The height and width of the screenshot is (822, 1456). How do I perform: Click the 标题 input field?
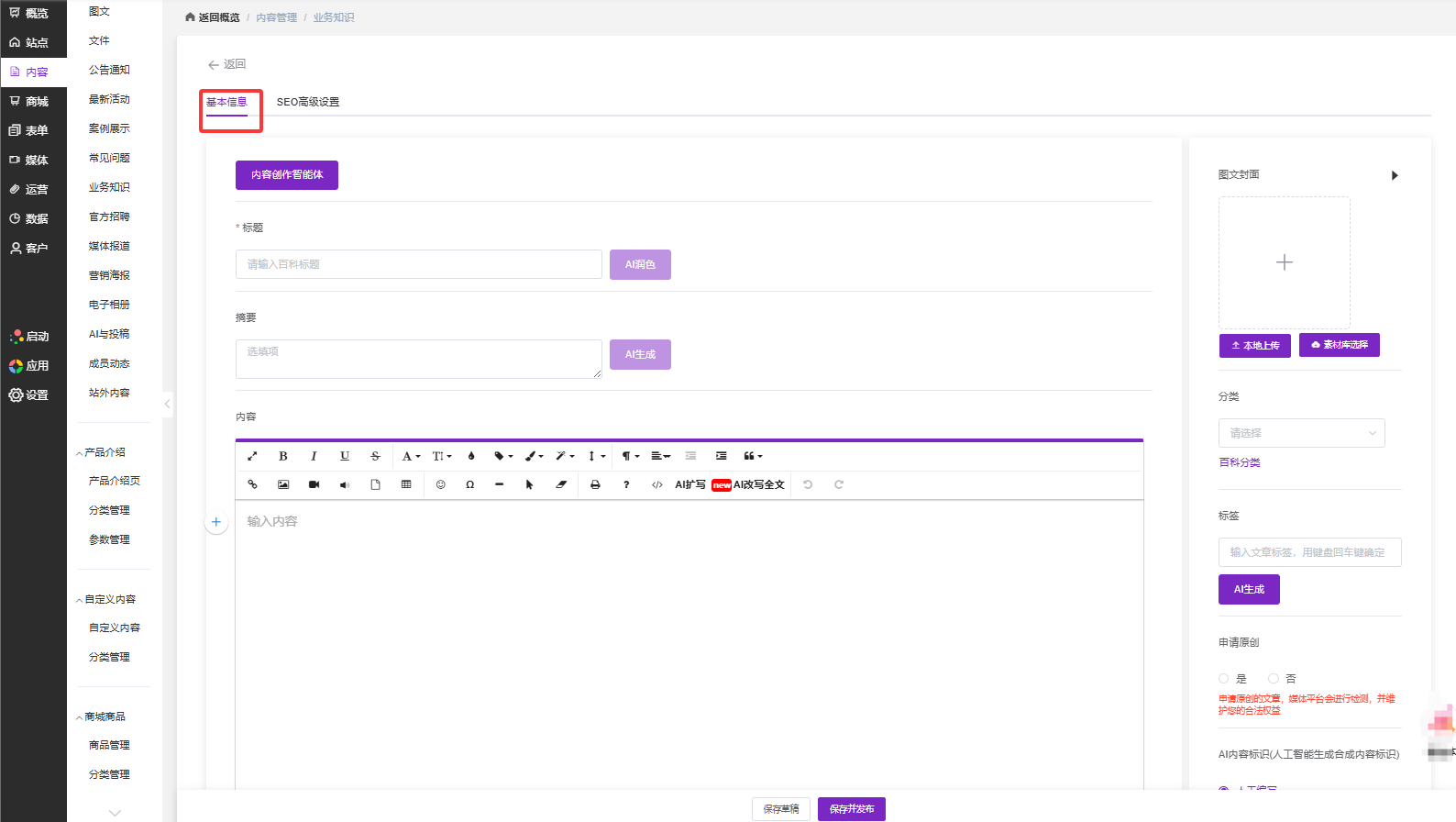(x=419, y=264)
